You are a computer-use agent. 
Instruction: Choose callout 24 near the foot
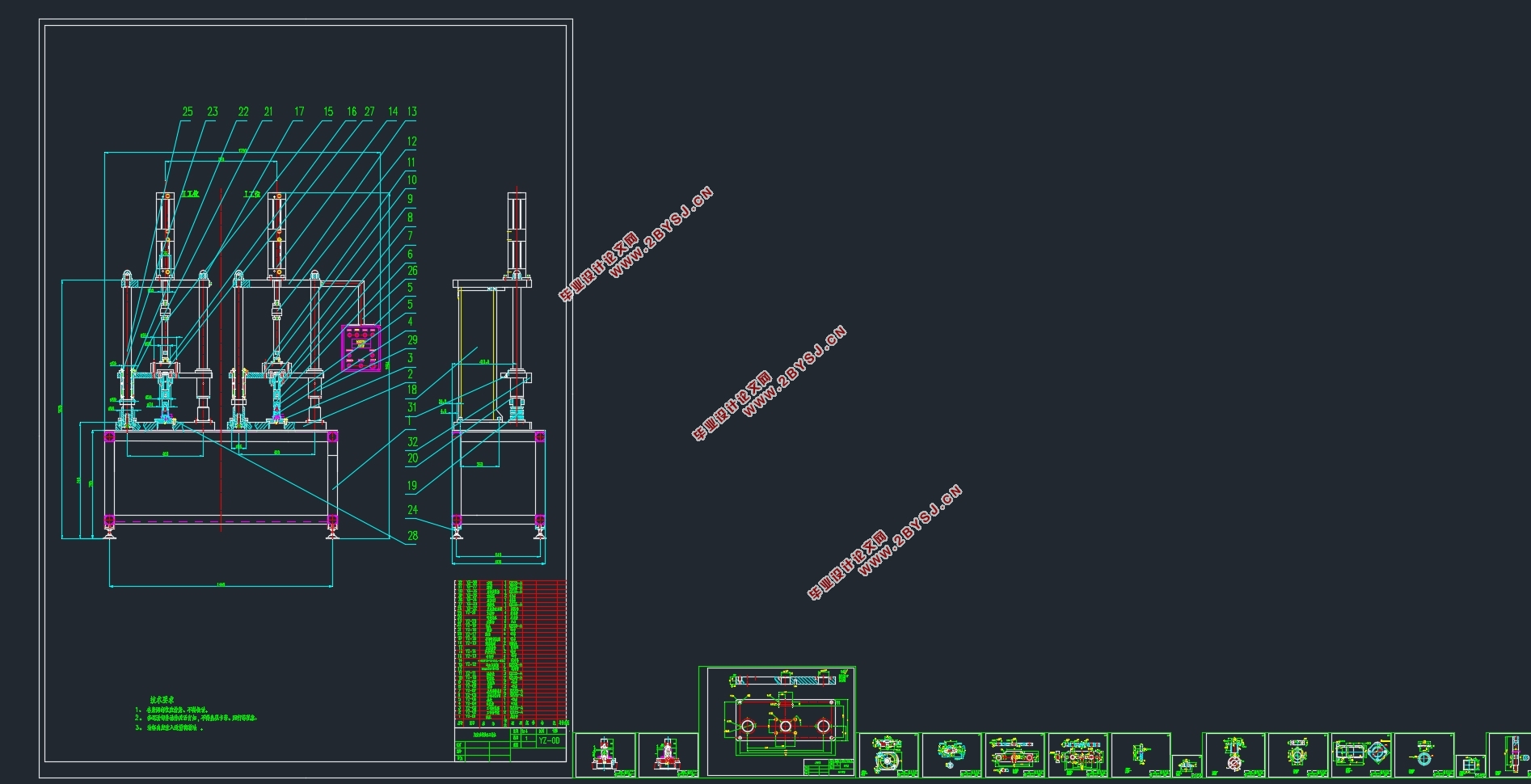click(412, 510)
